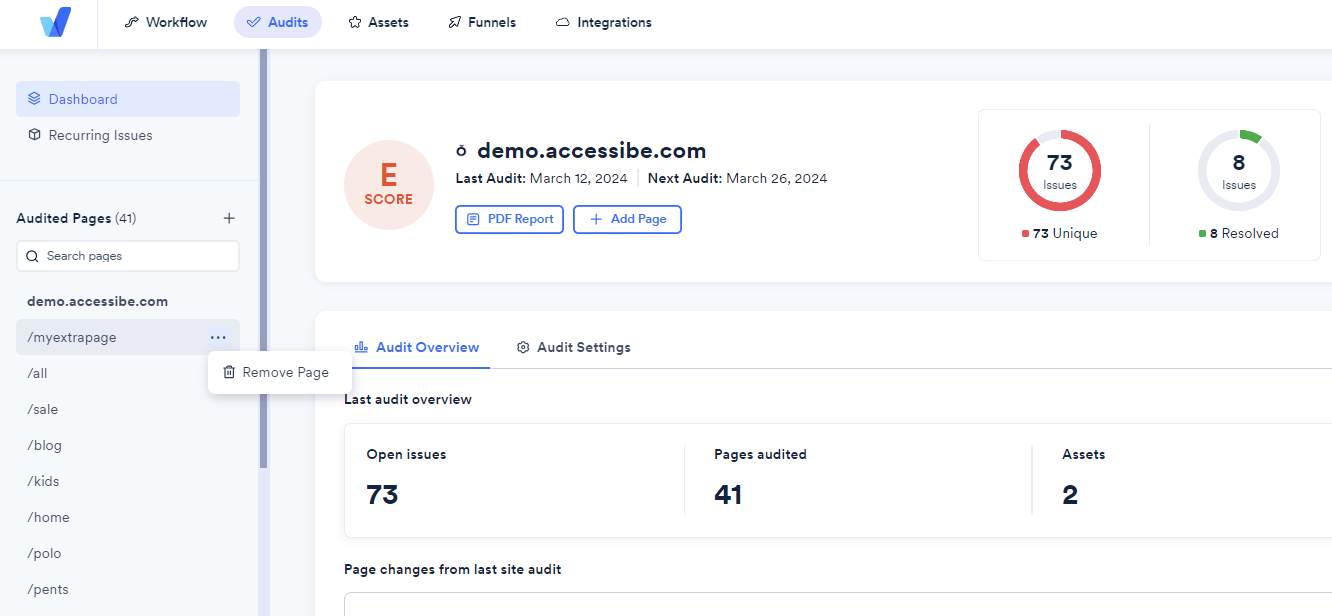Open the Funnels navigation tab
The height and width of the screenshot is (616, 1332).
click(x=482, y=22)
